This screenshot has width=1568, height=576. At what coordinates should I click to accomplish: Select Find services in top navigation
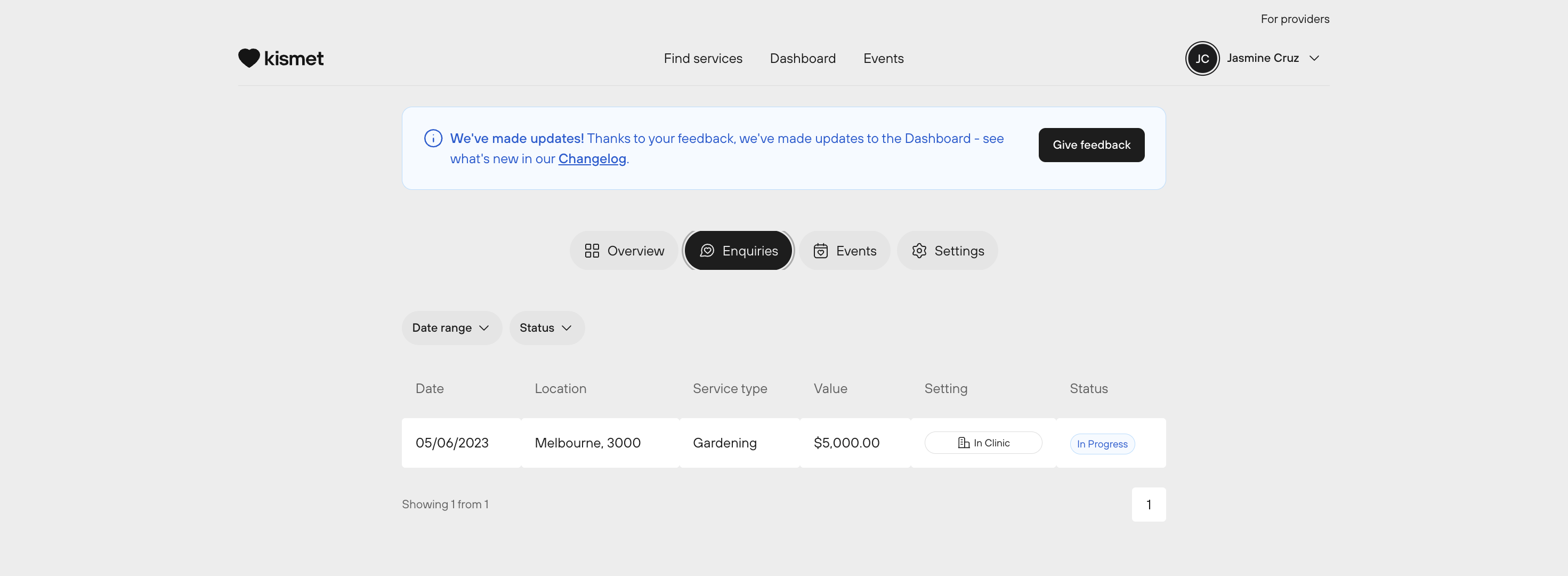click(x=703, y=59)
